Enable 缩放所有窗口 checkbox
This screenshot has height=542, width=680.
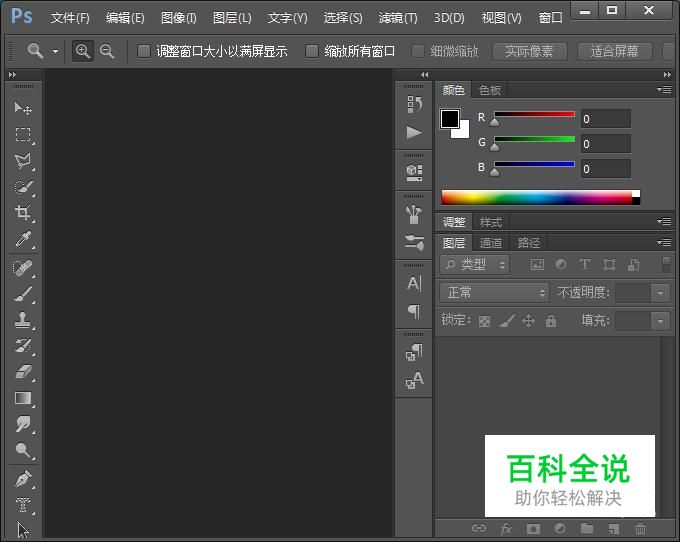[x=312, y=51]
